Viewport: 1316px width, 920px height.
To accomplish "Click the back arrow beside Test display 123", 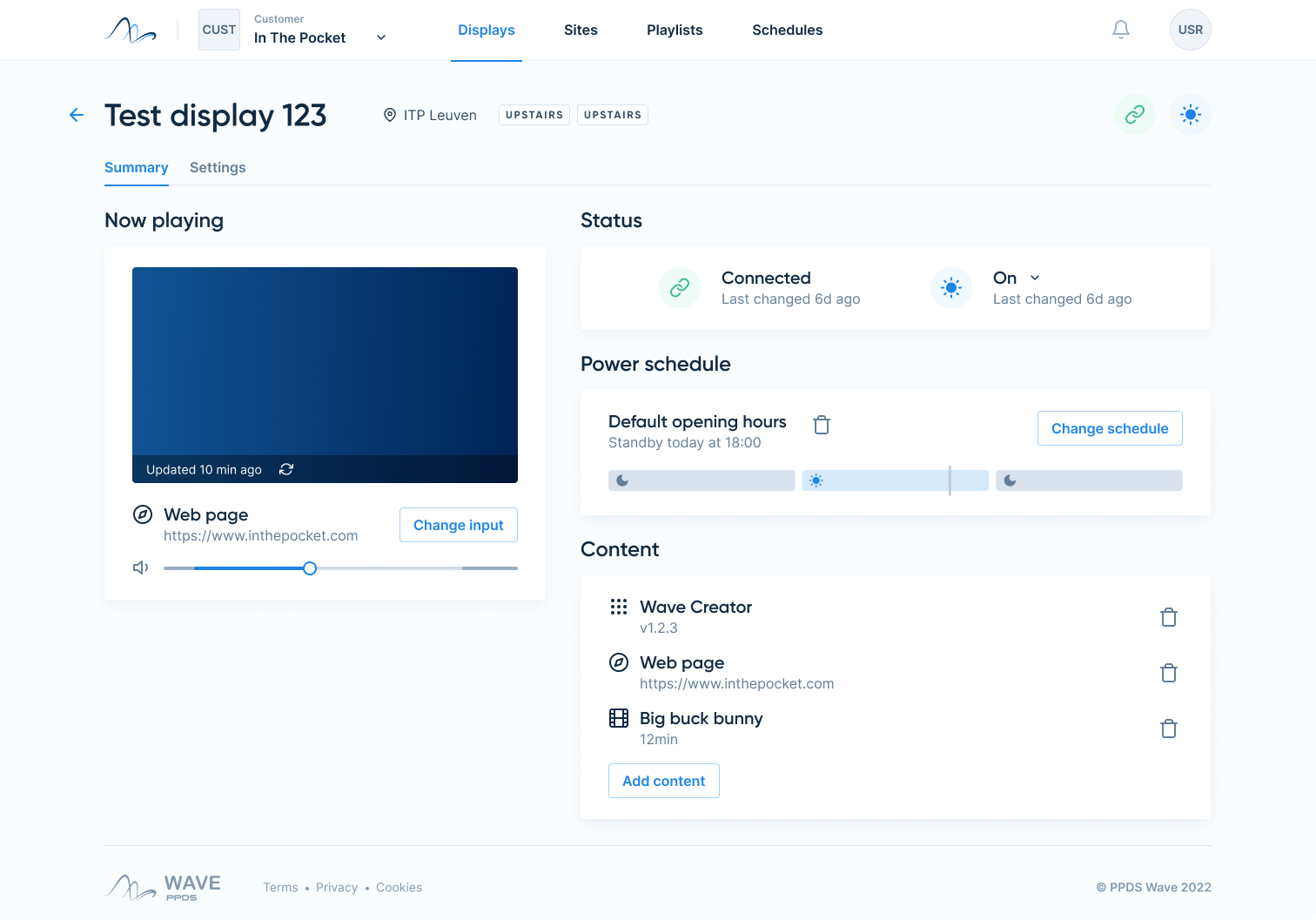I will [77, 115].
